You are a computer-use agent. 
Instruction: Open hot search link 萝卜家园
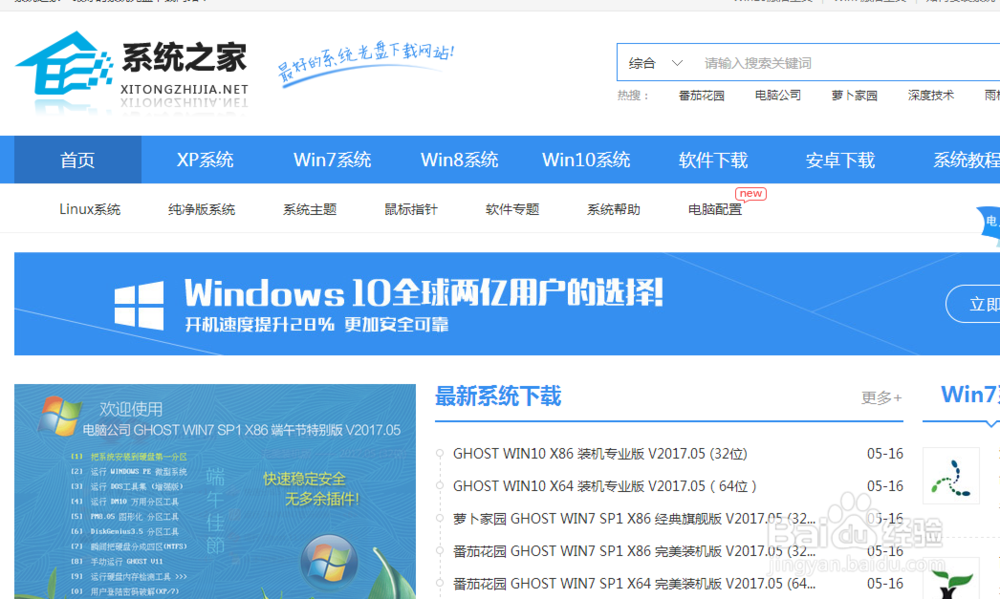click(x=854, y=96)
